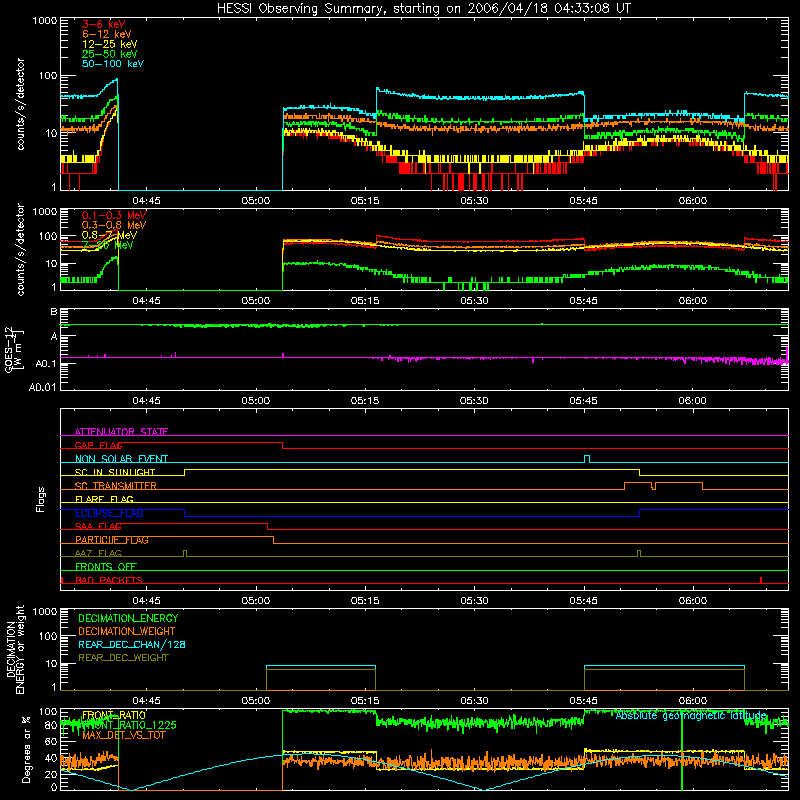Select the 3-6 keV legend label
800x800 pixels.
pyautogui.click(x=104, y=24)
